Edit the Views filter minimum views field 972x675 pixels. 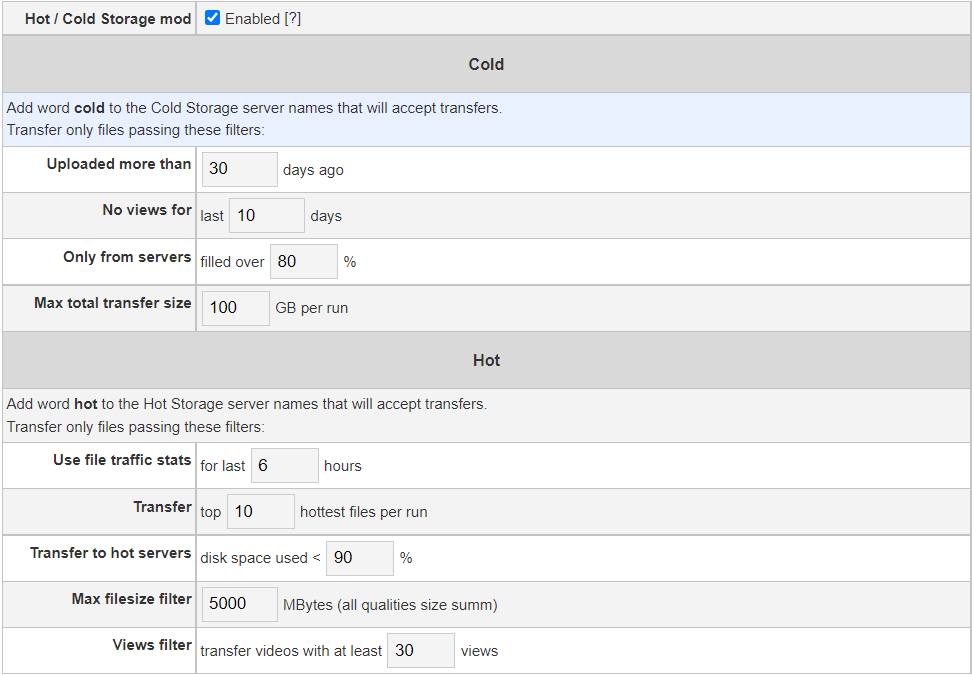coord(421,651)
